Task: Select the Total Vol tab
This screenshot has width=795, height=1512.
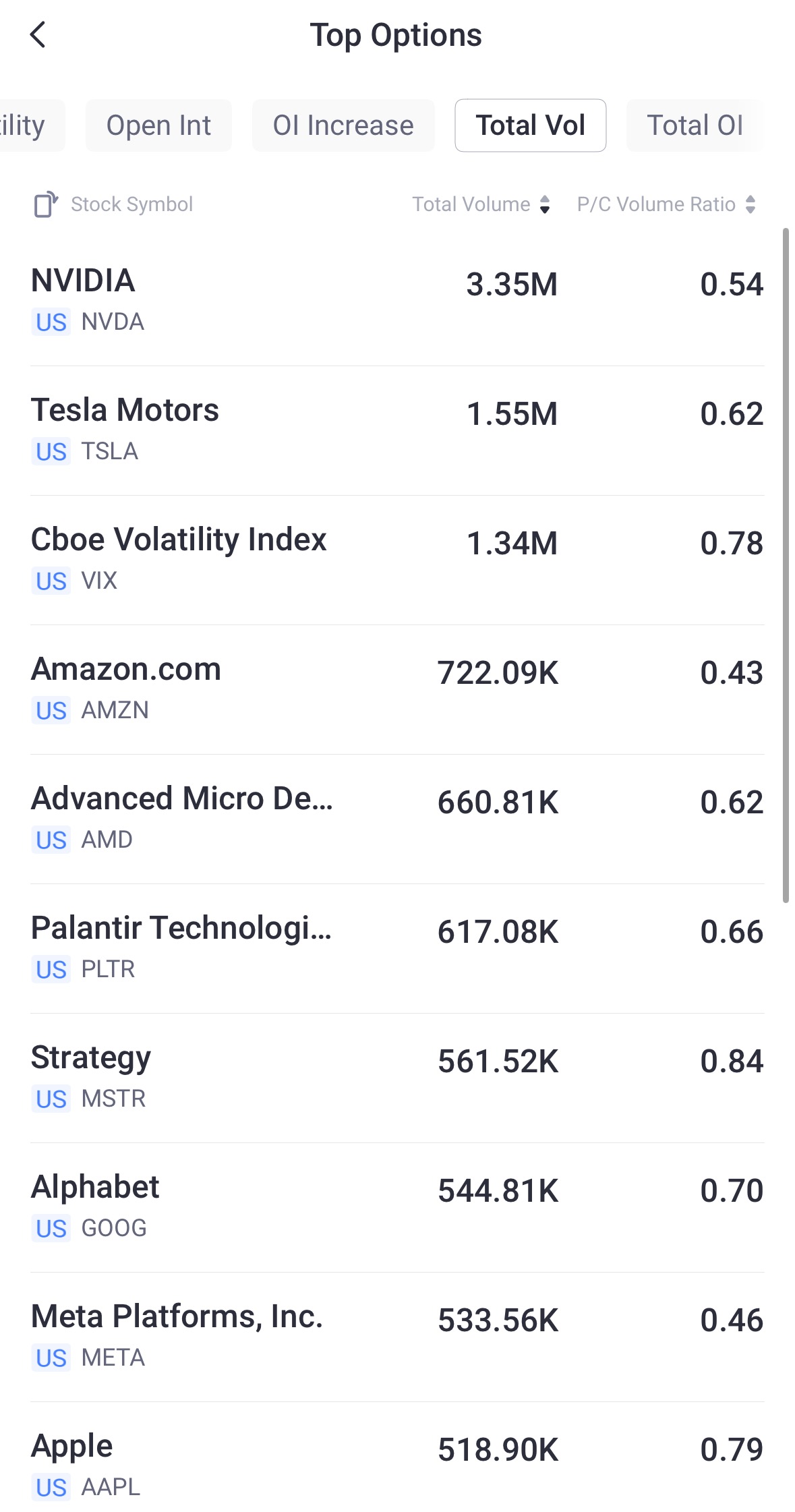Action: (x=530, y=125)
